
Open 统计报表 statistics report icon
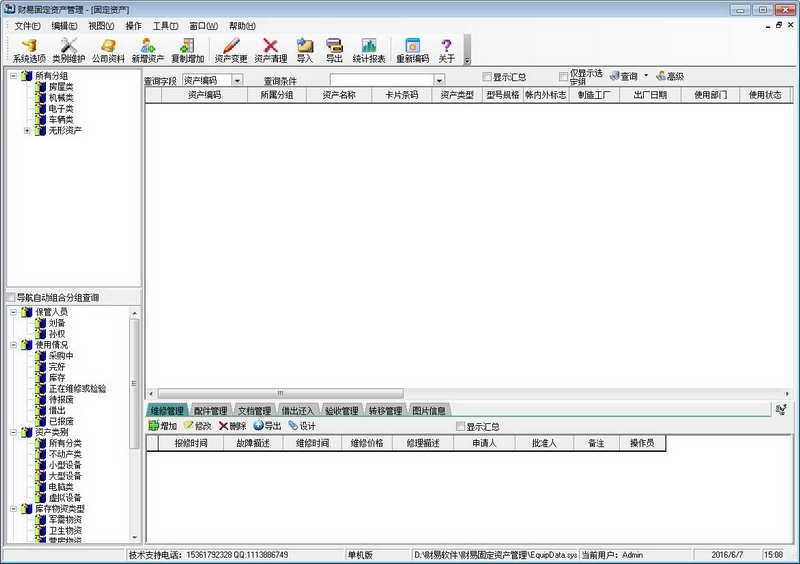coord(369,50)
